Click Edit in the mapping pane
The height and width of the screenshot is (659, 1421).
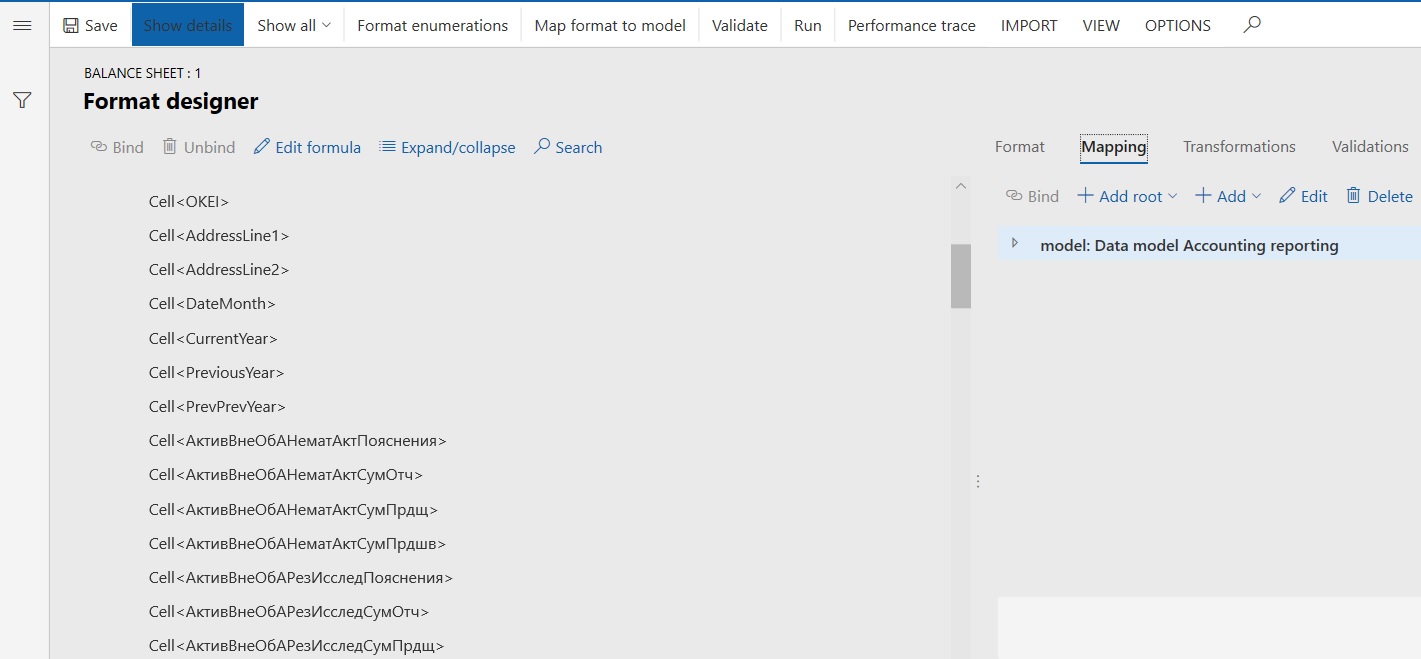point(1303,196)
